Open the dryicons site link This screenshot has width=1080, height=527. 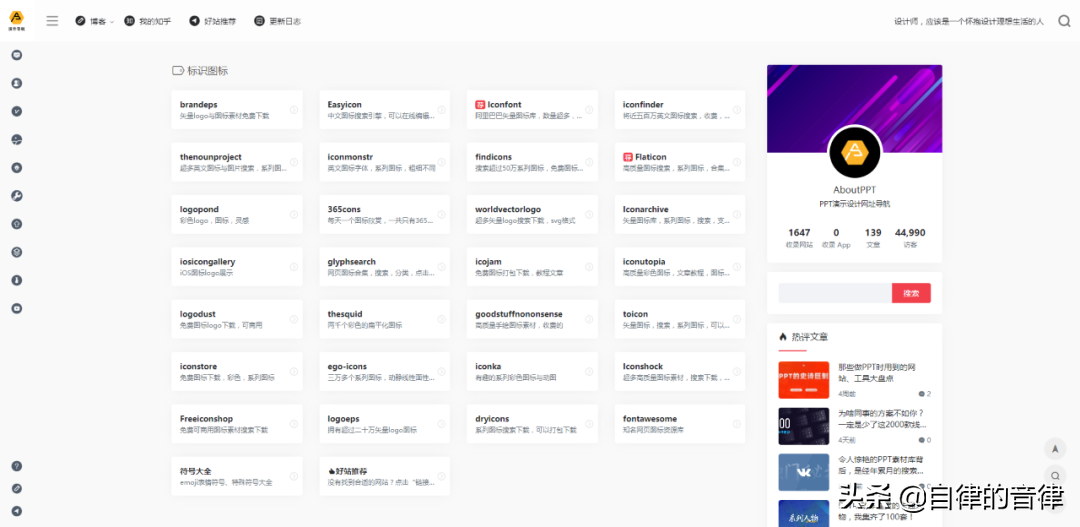tap(532, 424)
